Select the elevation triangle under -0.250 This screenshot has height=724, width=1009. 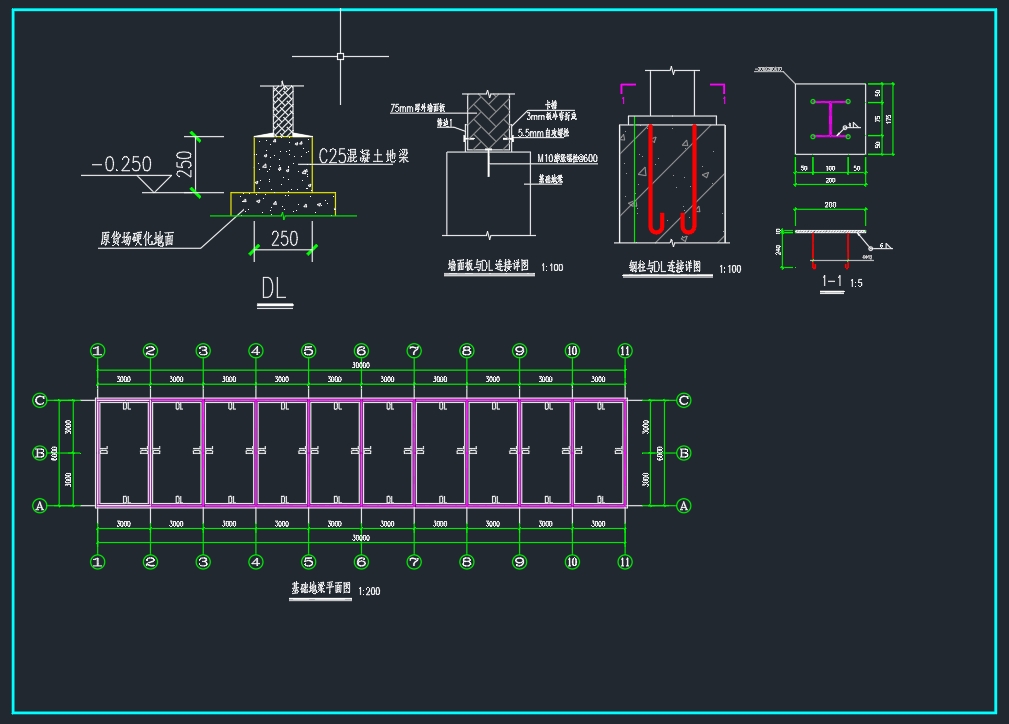coord(156,183)
